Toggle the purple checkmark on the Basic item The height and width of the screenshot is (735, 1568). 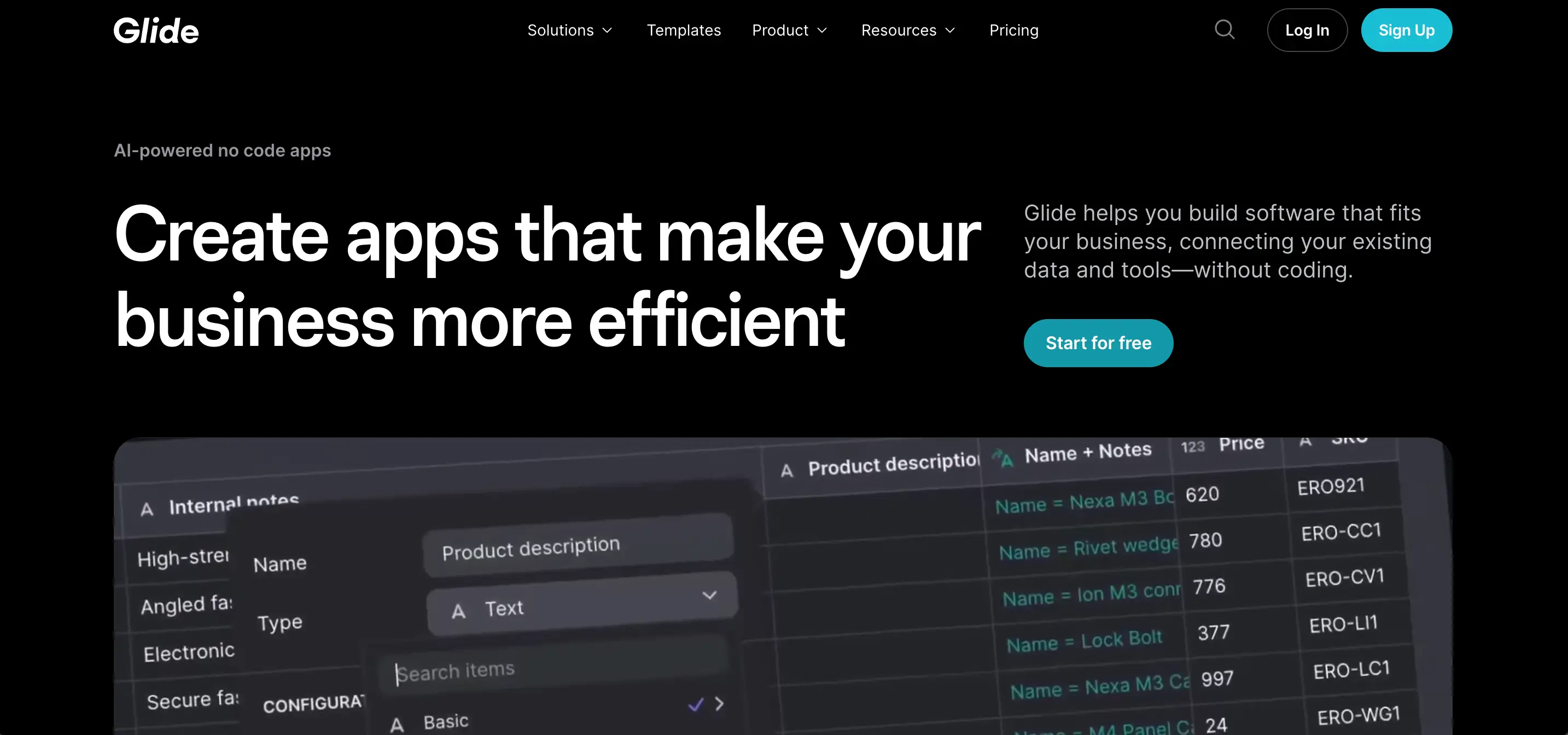(694, 705)
